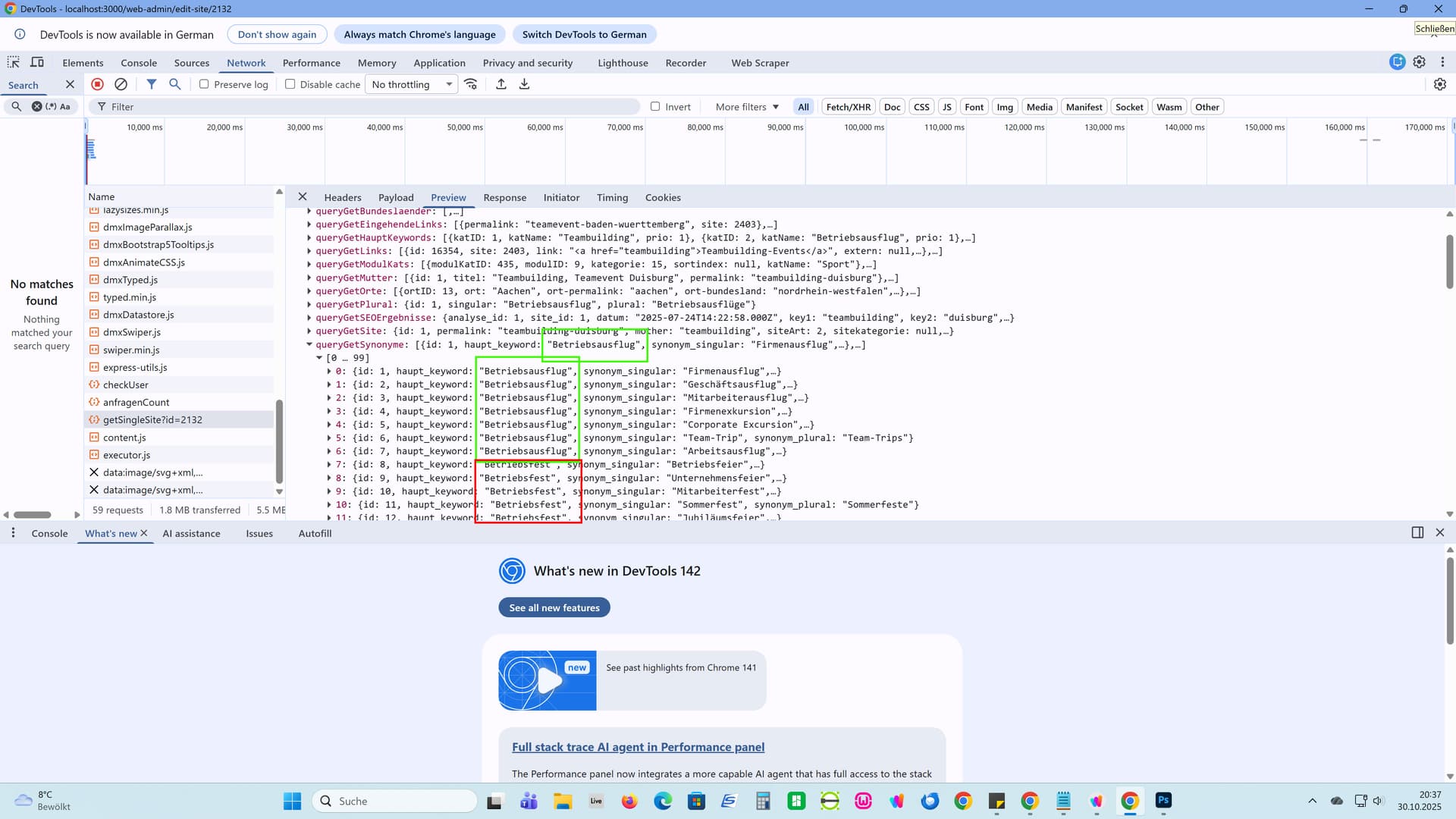Stop recording network log
Image resolution: width=1456 pixels, height=819 pixels.
[x=97, y=84]
